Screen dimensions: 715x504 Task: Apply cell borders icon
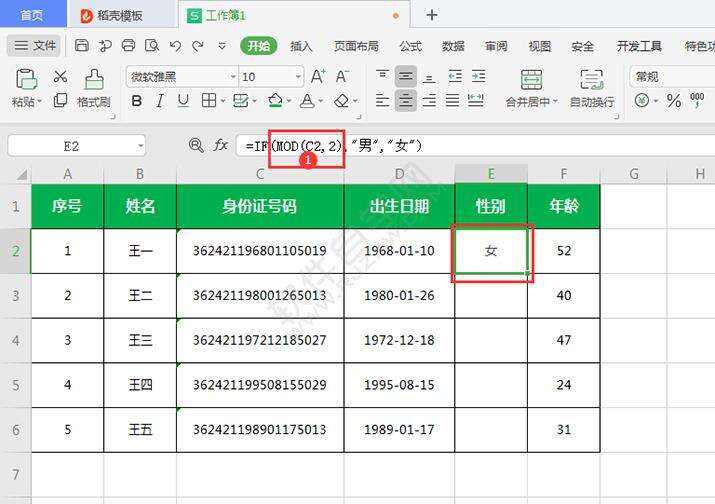click(x=209, y=100)
